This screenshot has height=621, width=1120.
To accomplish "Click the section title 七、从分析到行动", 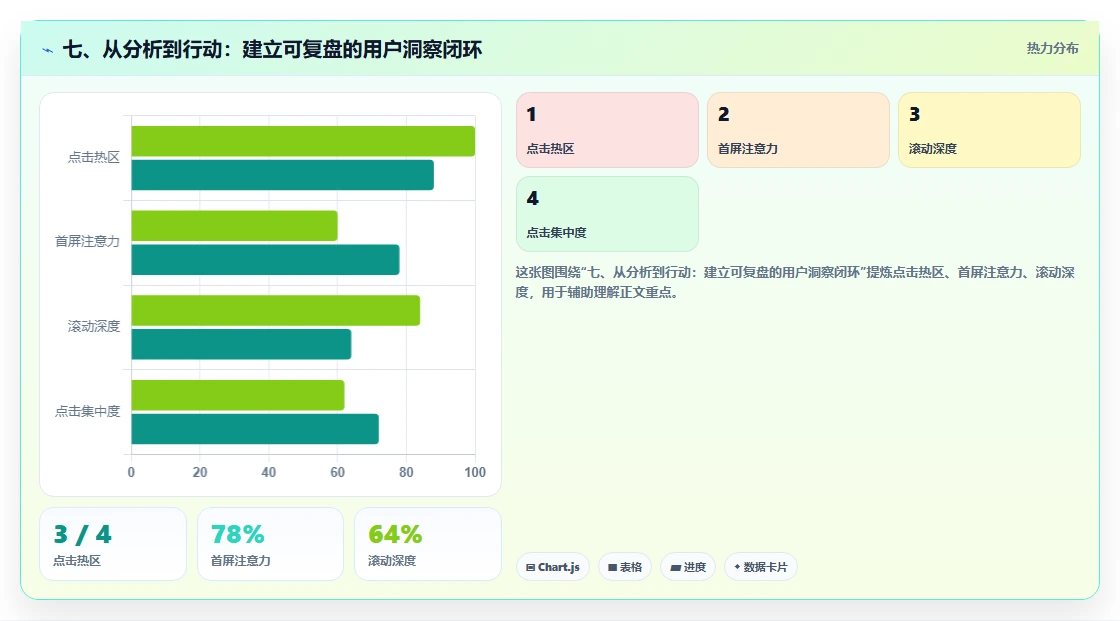I will (272, 49).
